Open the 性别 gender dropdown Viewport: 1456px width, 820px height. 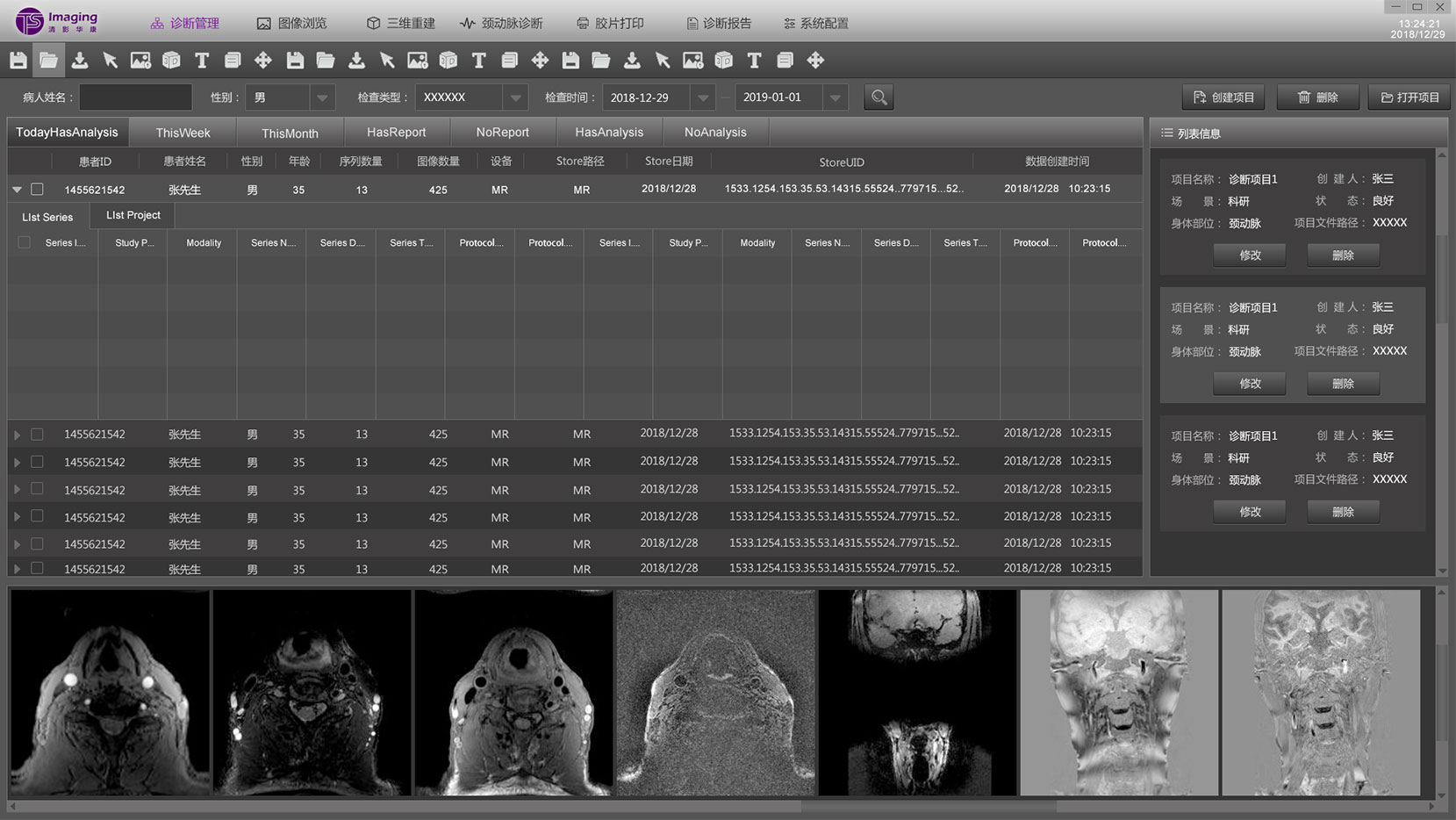tap(321, 97)
